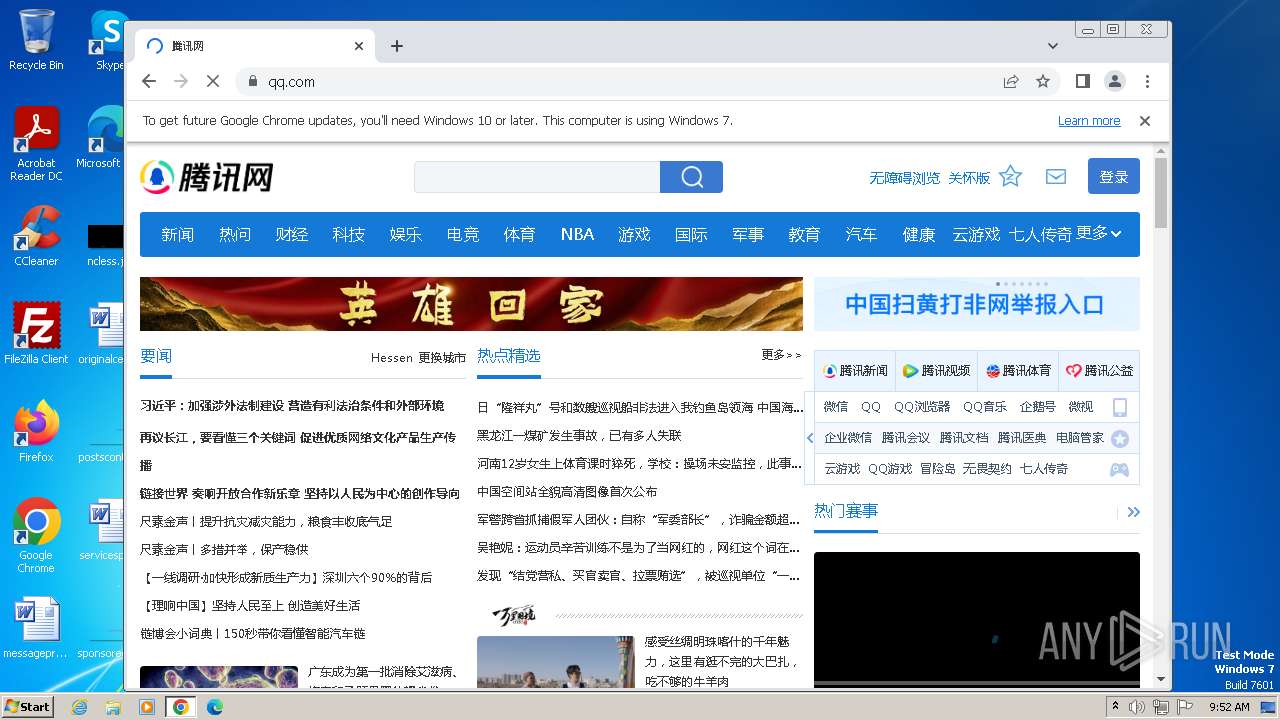1280x720 pixels.
Task: Open a new Chrome tab
Action: (397, 46)
